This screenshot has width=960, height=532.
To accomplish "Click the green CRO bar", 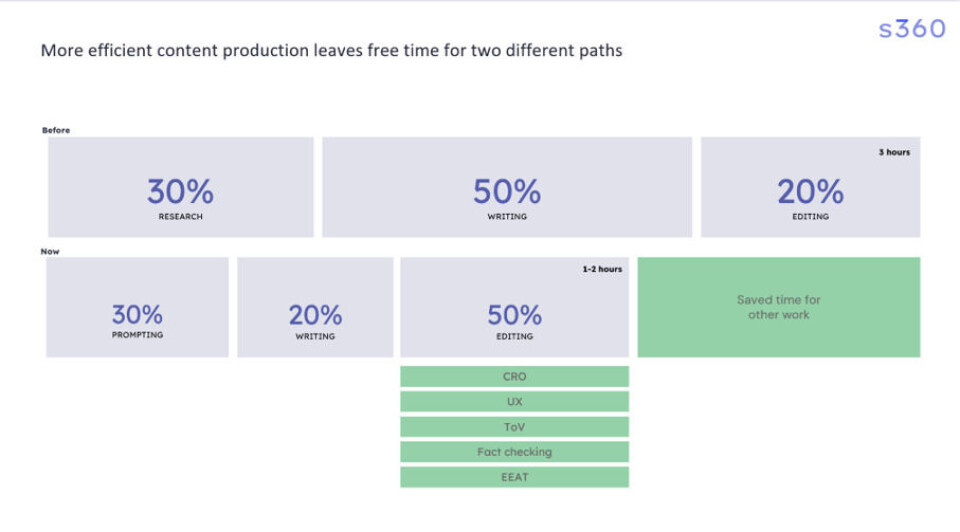I will (x=514, y=377).
